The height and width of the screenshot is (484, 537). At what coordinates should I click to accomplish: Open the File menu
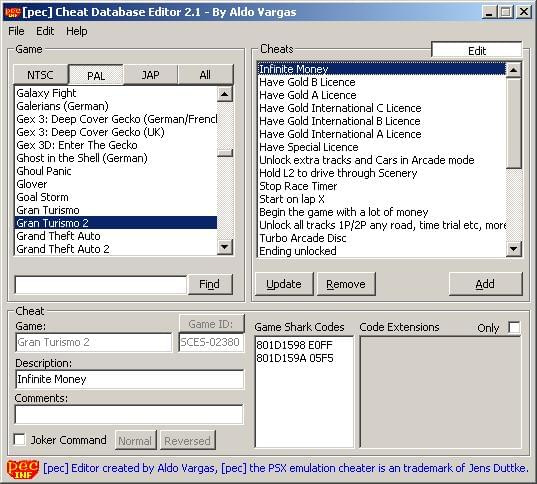coord(16,31)
